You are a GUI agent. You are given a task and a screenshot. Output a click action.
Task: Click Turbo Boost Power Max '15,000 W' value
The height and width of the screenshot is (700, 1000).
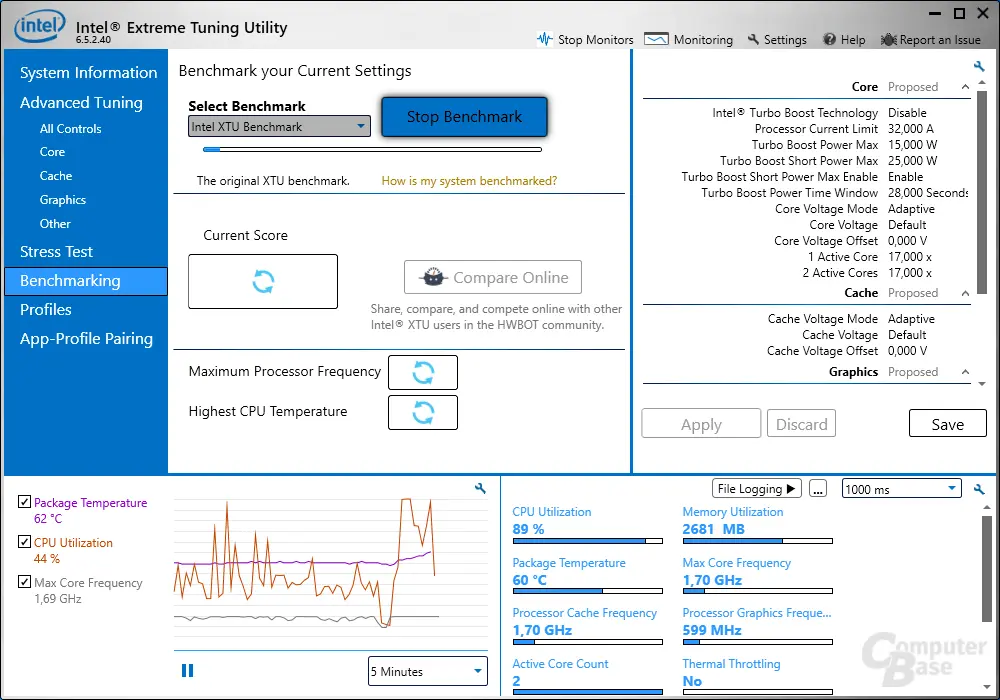912,145
